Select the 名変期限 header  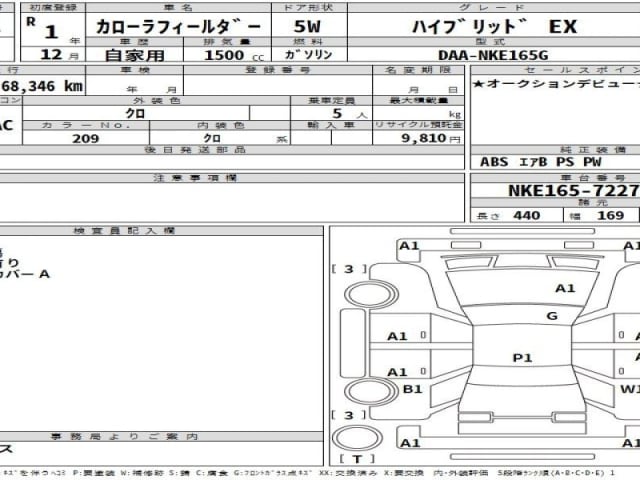pos(418,70)
